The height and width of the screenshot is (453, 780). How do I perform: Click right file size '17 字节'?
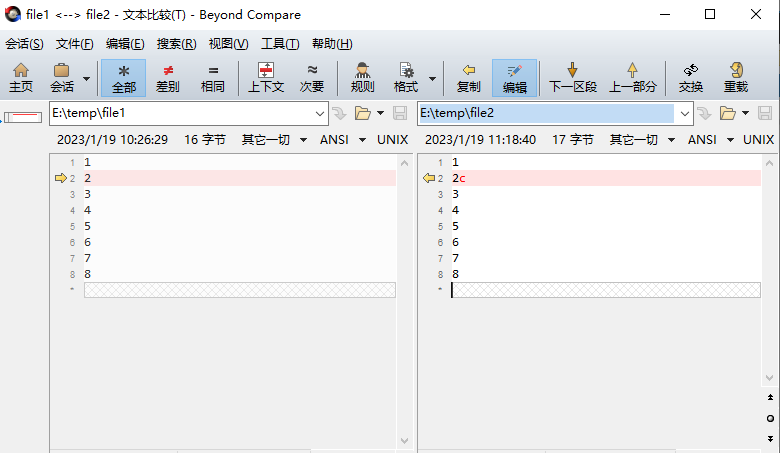point(573,140)
